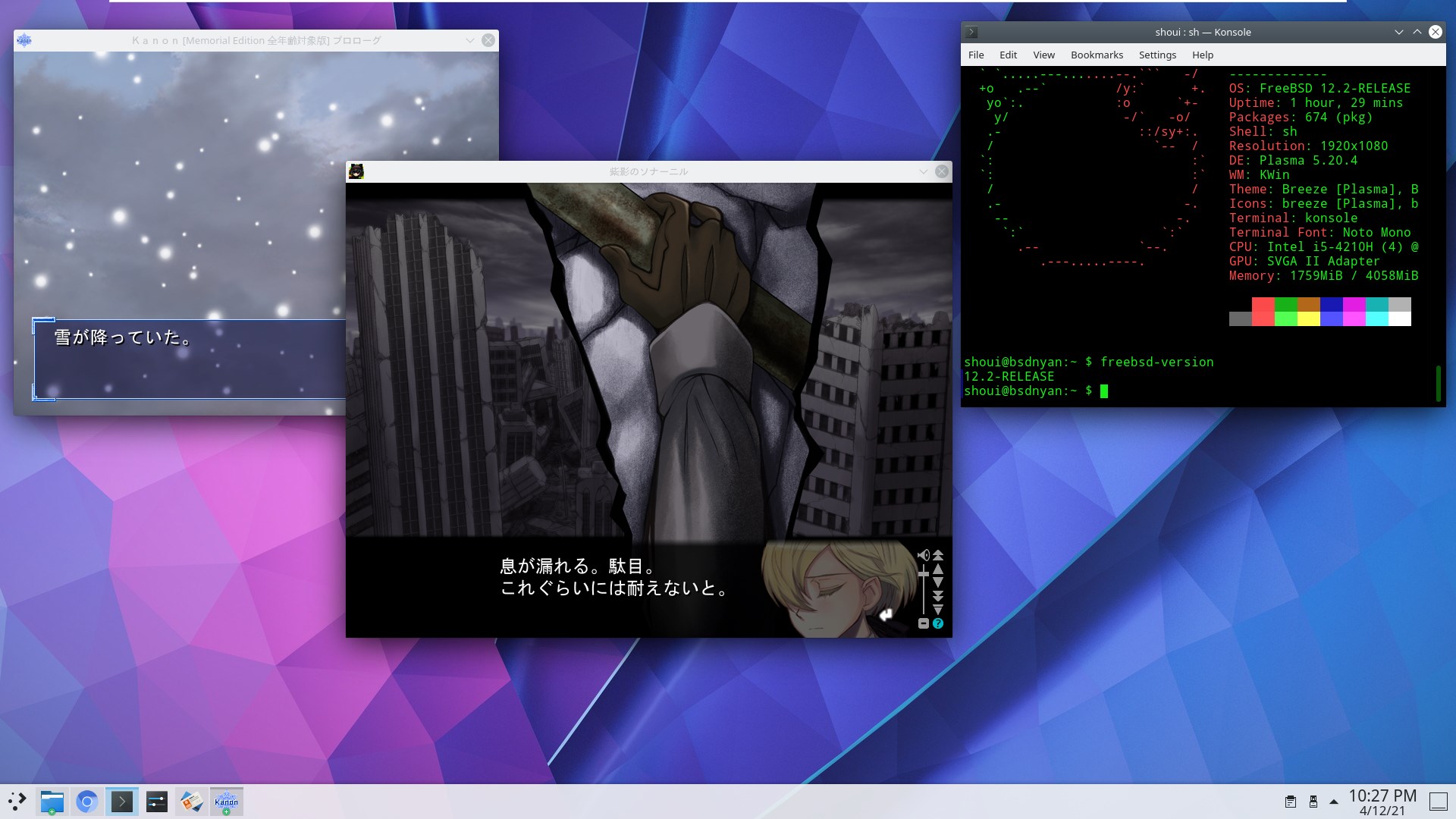Image resolution: width=1456 pixels, height=819 pixels.
Task: Open the Konsole View menu
Action: pos(1043,55)
